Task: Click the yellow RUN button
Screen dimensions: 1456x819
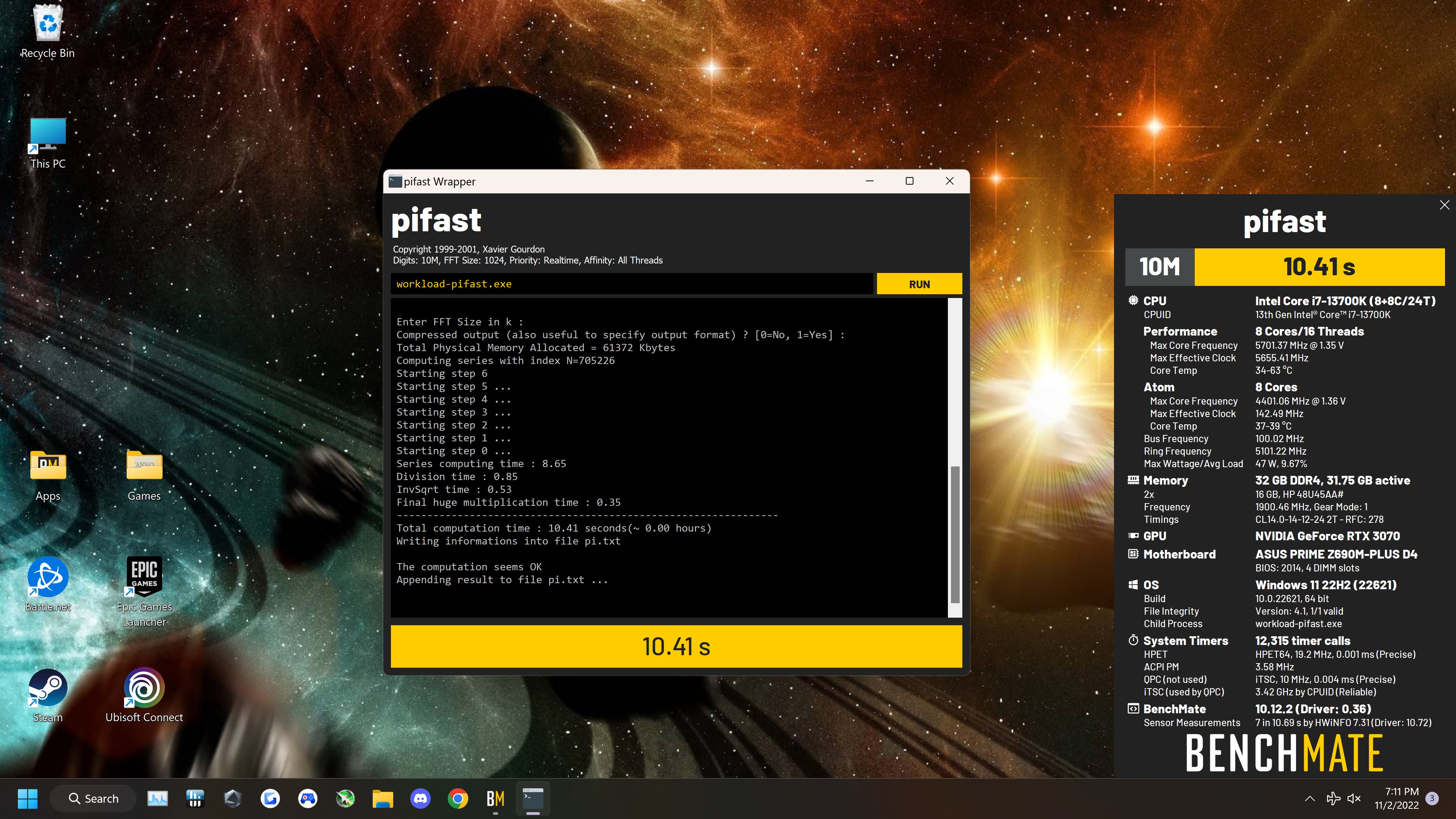Action: coord(919,284)
